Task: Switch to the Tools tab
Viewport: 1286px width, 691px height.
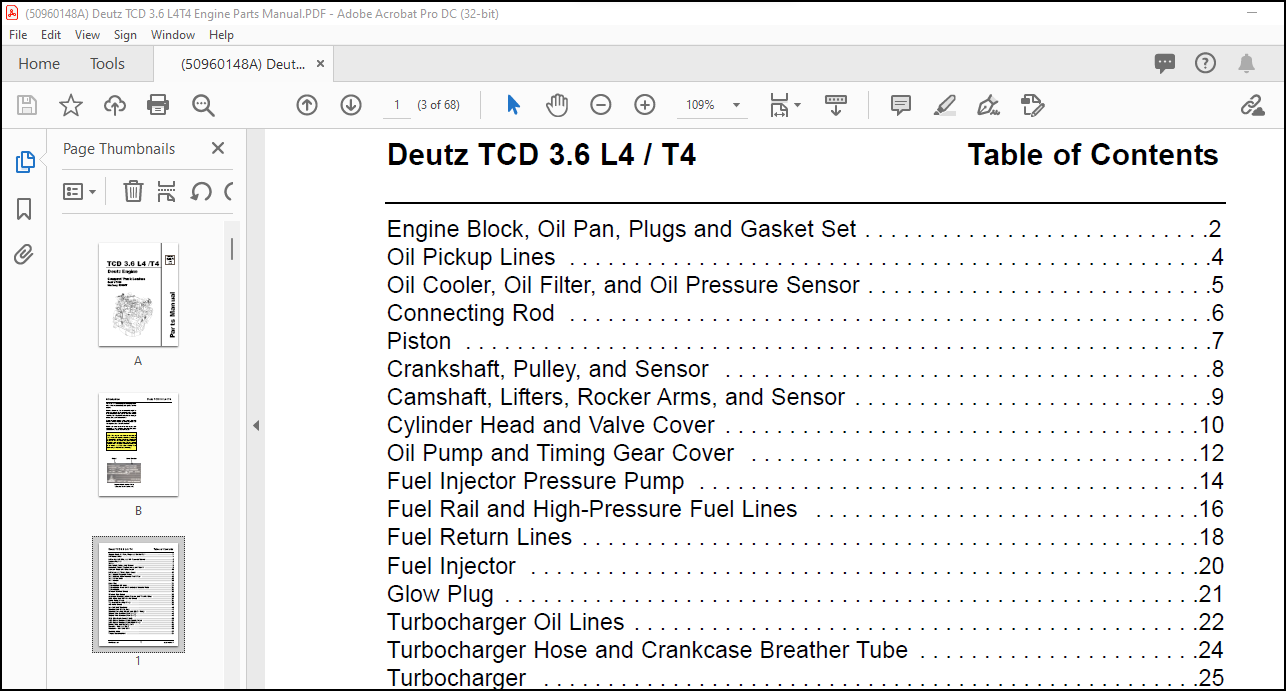Action: (107, 64)
